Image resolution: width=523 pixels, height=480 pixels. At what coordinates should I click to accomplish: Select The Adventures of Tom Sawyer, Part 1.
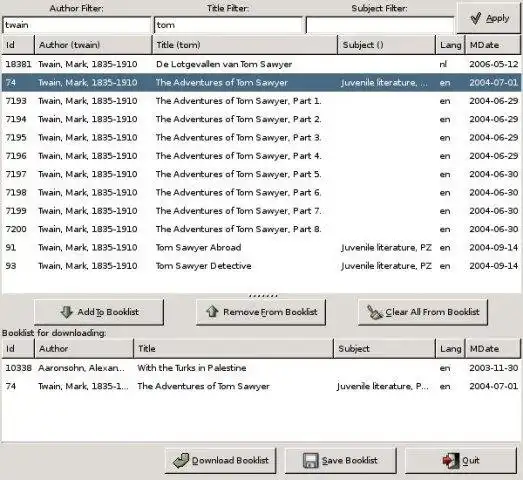click(262, 101)
